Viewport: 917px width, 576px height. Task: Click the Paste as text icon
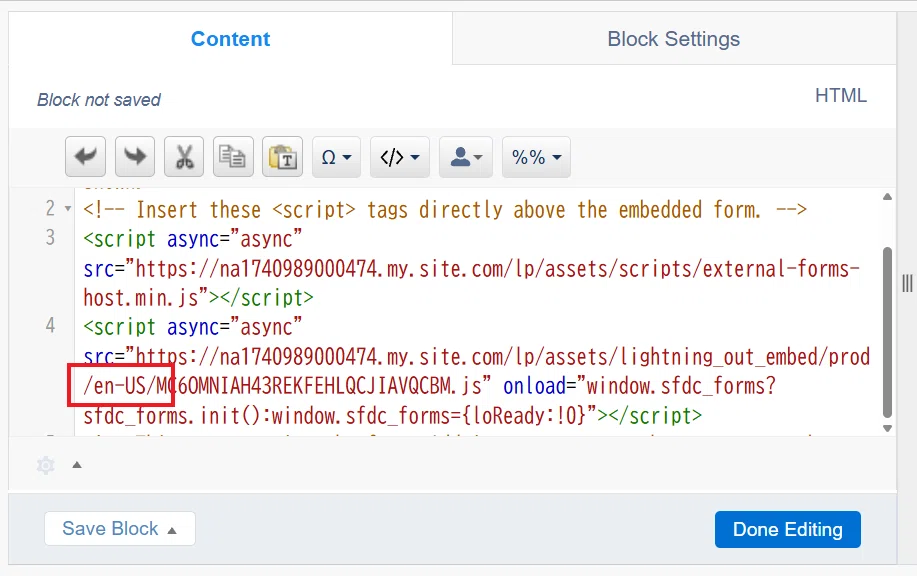point(282,157)
